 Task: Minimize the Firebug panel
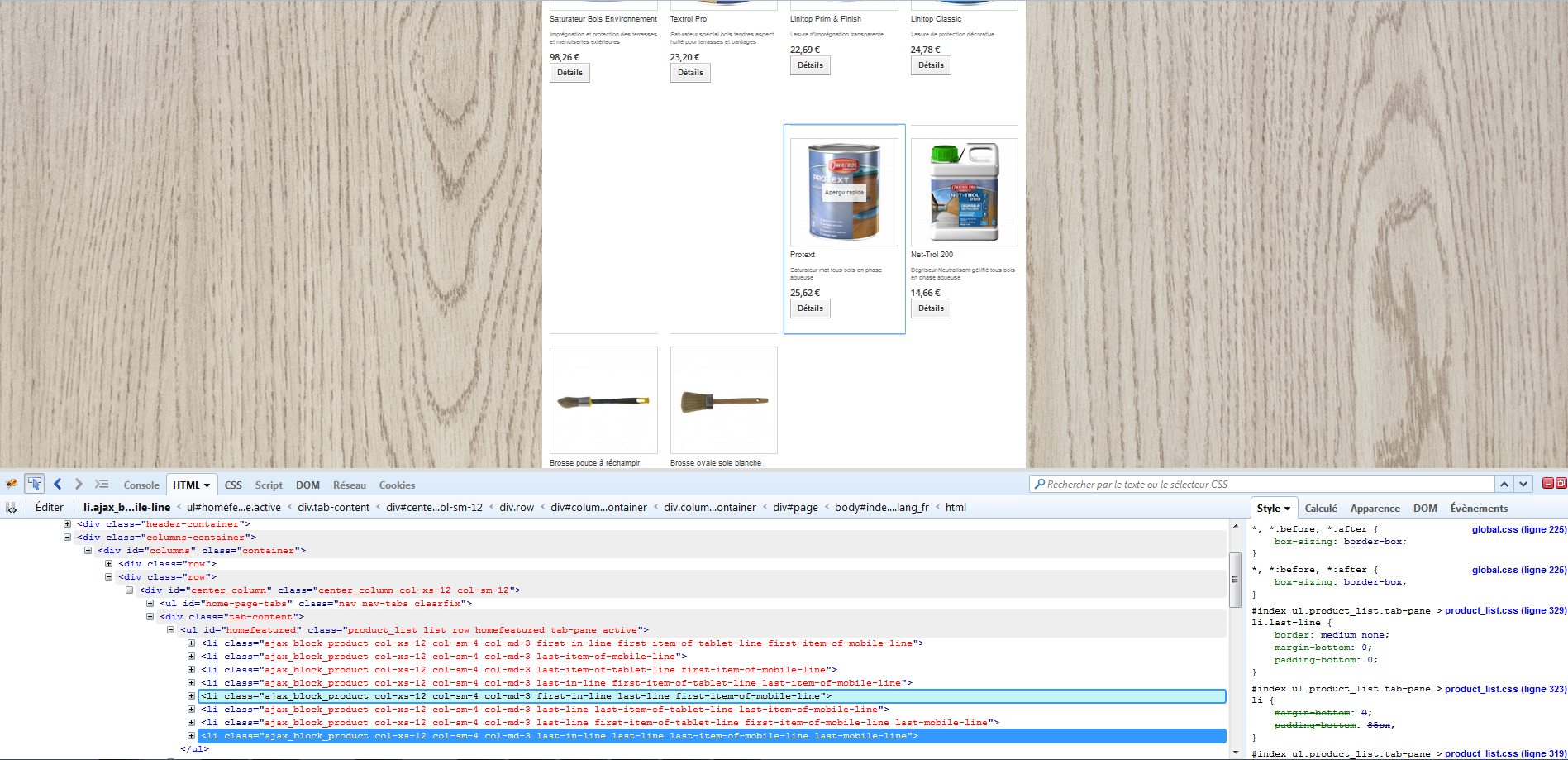click(x=1548, y=483)
